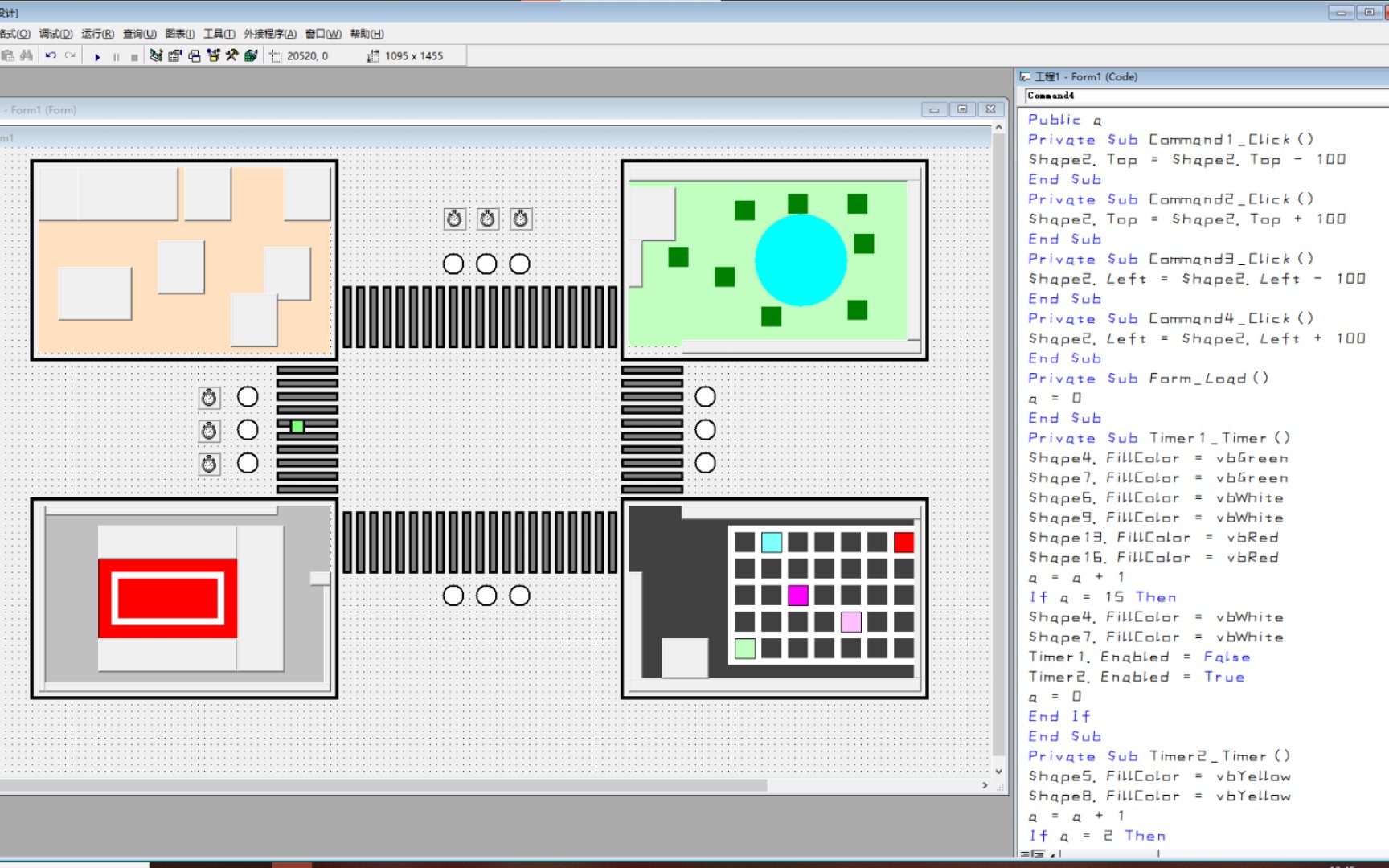The height and width of the screenshot is (868, 1389).
Task: Open the 工具(T) menu
Action: pos(219,34)
